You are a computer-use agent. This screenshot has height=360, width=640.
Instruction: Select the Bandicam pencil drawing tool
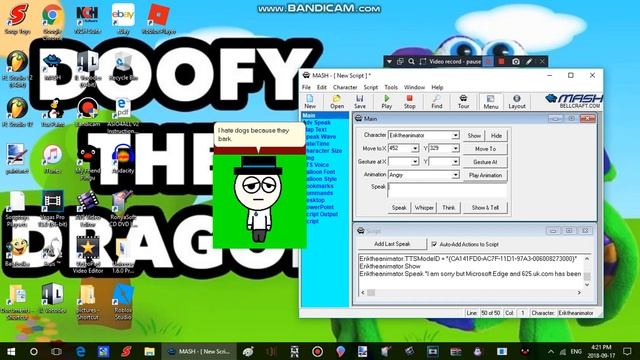click(x=529, y=62)
